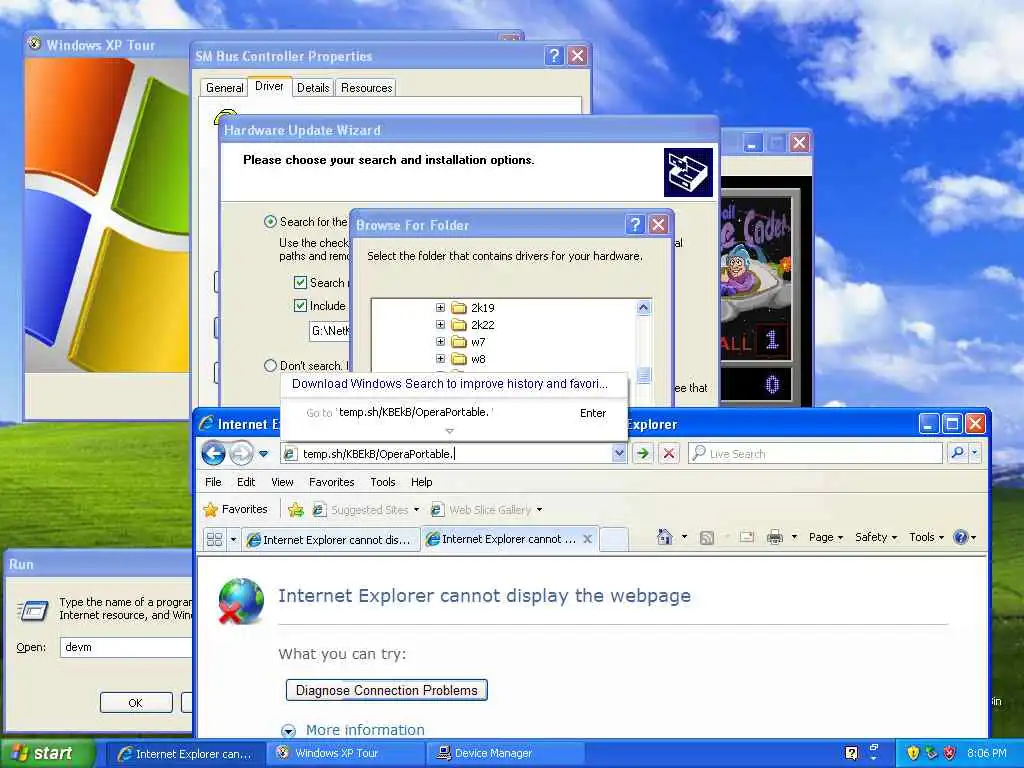
Task: Click the Browse For Folder help question button
Action: pos(635,225)
